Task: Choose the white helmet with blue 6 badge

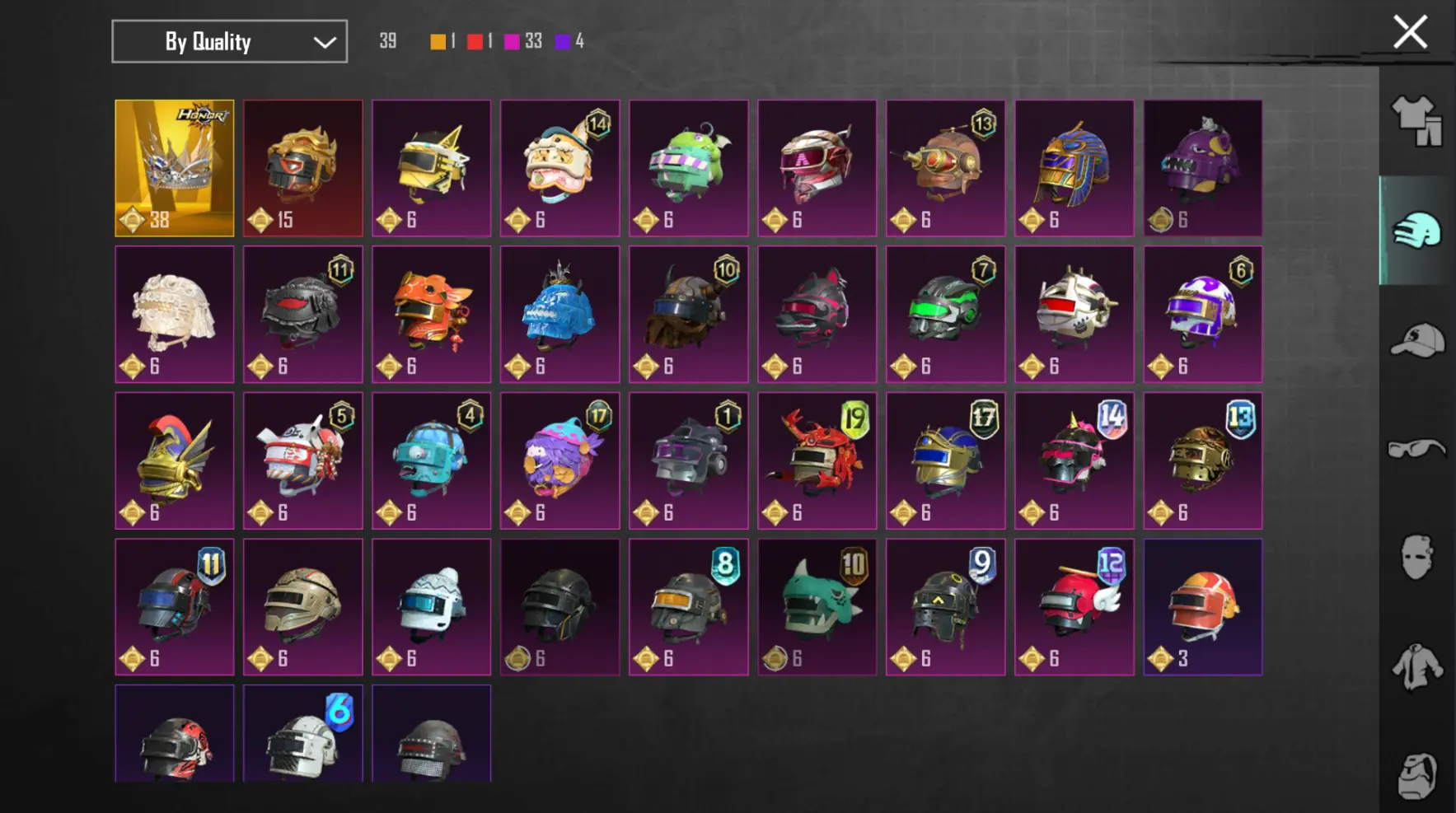Action: pyautogui.click(x=303, y=733)
